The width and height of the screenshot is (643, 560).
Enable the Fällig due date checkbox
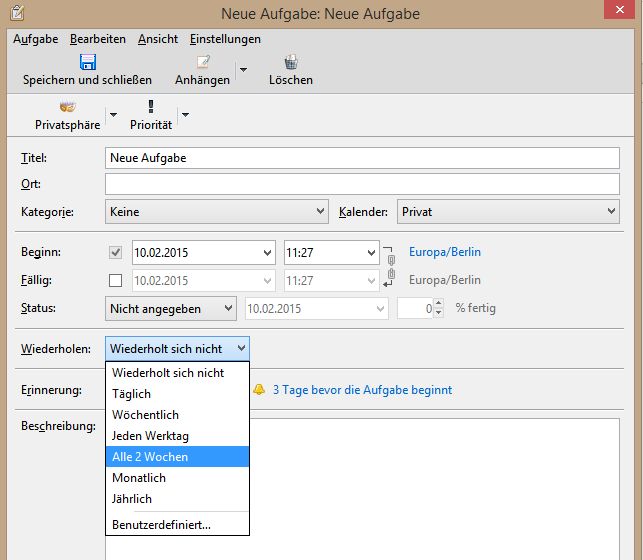[x=115, y=280]
